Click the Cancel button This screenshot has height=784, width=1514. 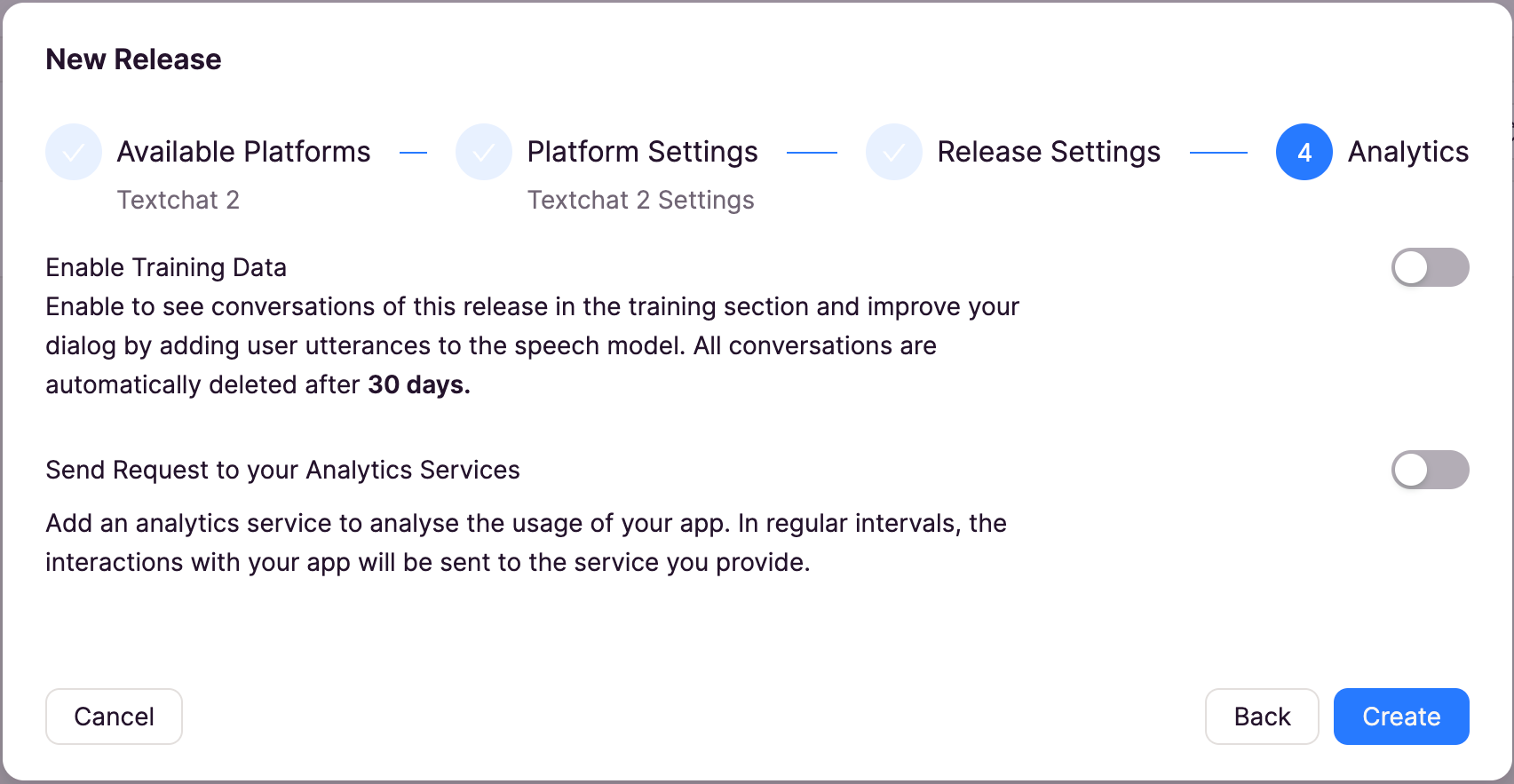[114, 717]
